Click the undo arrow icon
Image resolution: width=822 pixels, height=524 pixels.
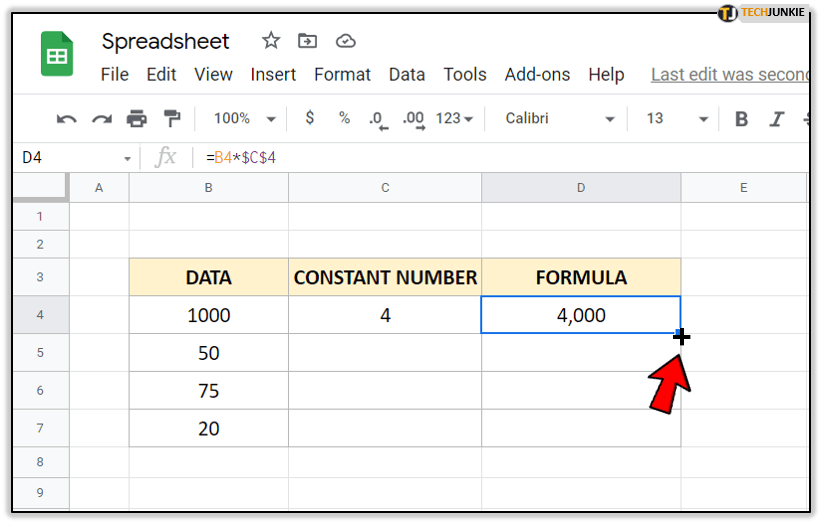coord(67,119)
